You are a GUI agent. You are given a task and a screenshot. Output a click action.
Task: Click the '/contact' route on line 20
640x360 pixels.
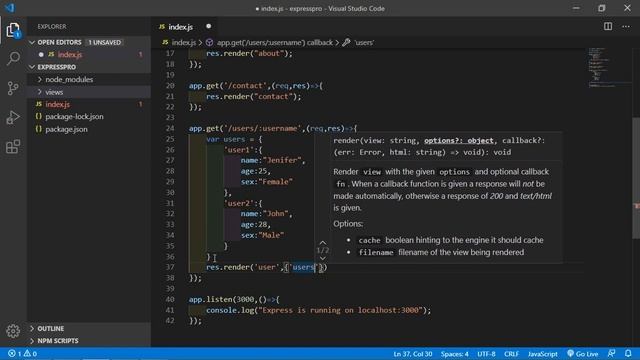pos(244,86)
